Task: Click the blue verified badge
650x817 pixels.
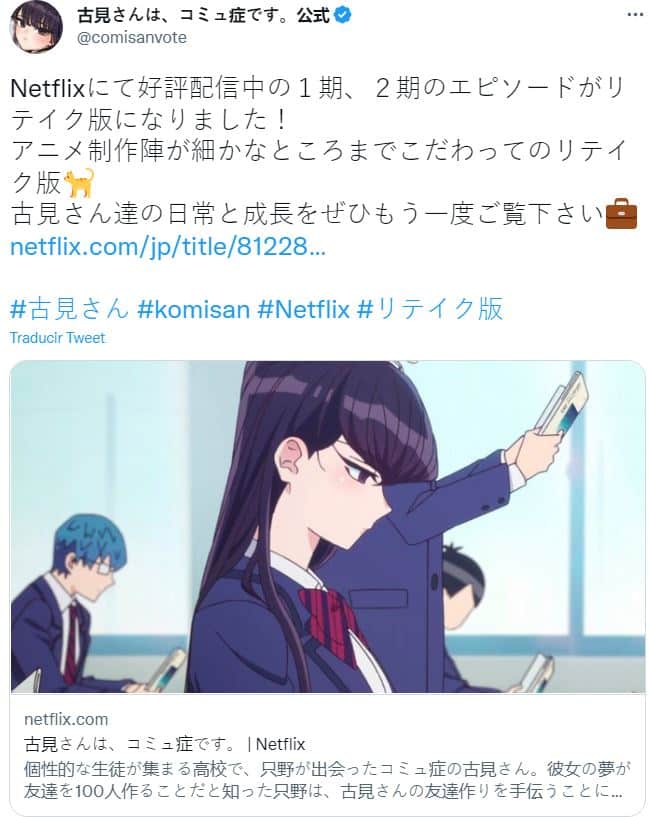Action: click(x=342, y=15)
